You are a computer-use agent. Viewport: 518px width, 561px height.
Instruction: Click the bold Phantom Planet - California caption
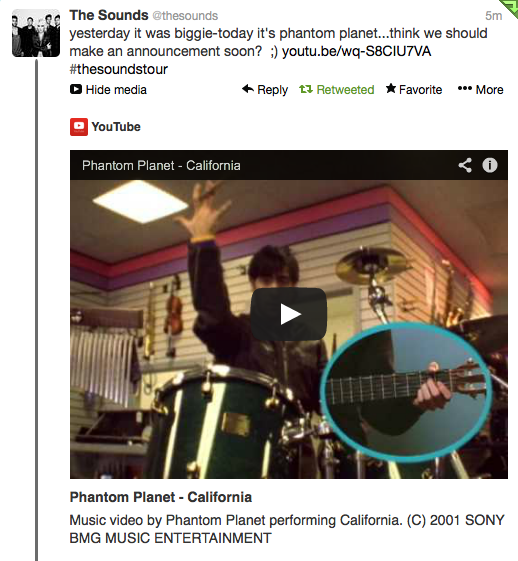coord(161,497)
